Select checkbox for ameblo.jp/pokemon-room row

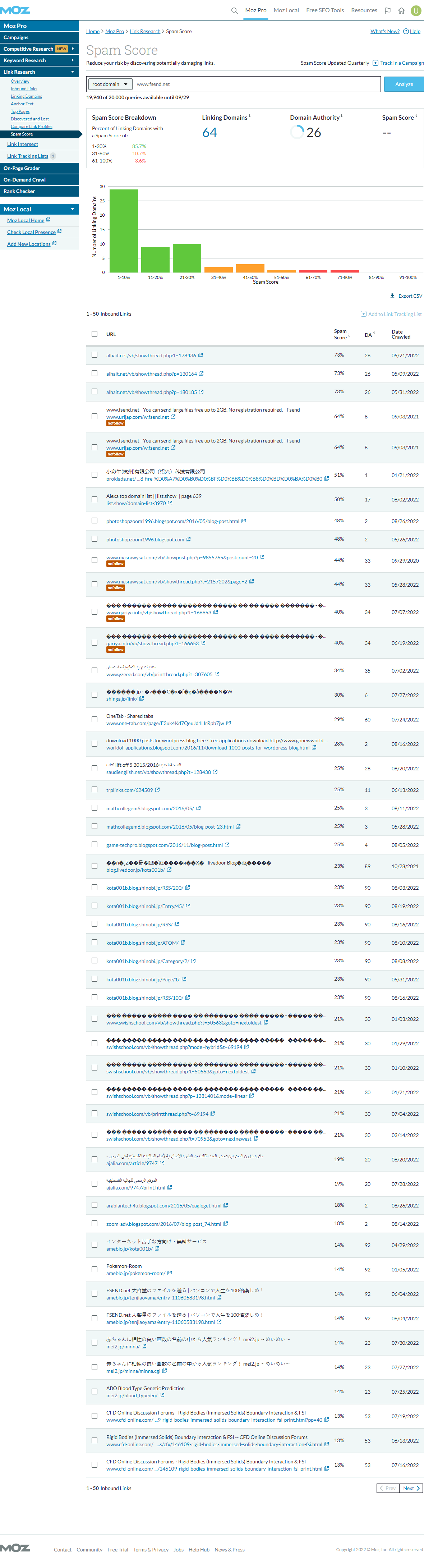94,1269
